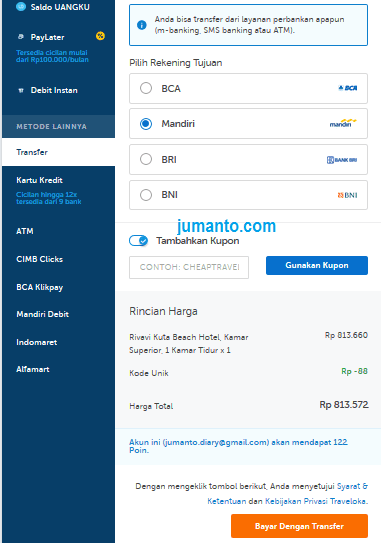Click the Mandiri label text
381x543 pixels.
click(178, 124)
